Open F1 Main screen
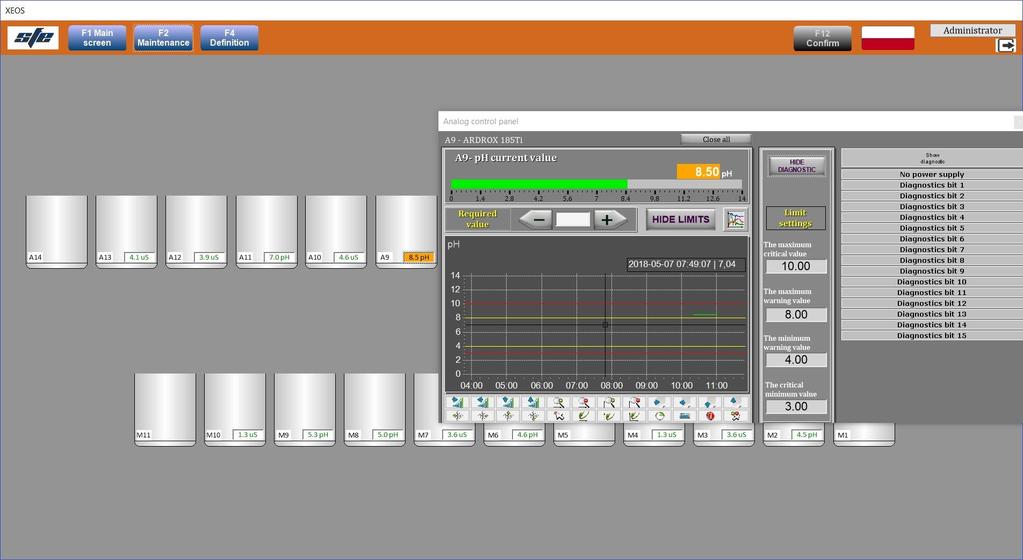This screenshot has width=1023, height=560. click(x=97, y=38)
